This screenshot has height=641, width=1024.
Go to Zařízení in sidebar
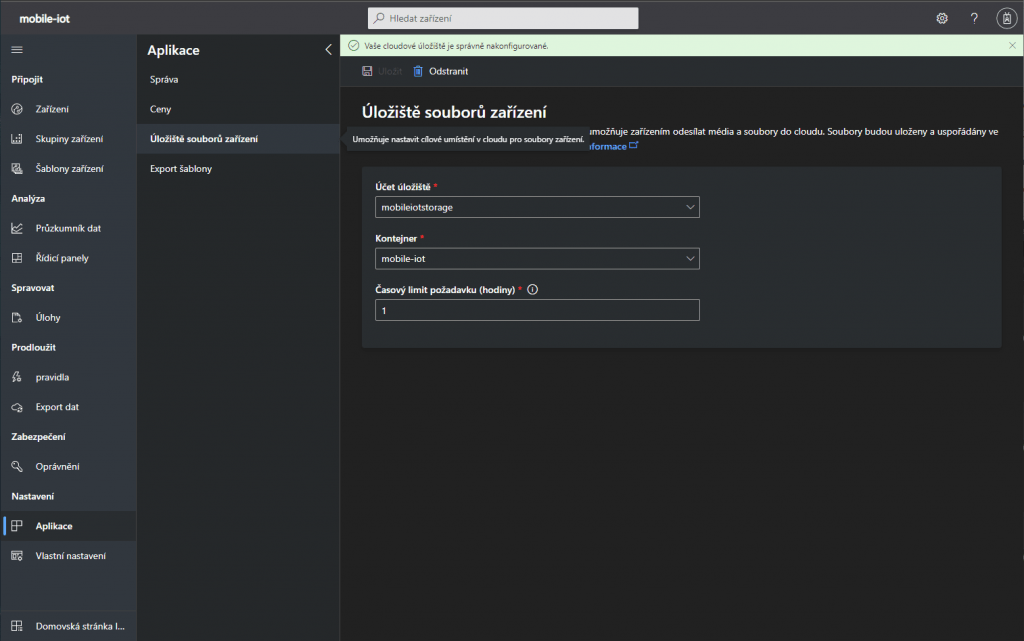(52, 109)
